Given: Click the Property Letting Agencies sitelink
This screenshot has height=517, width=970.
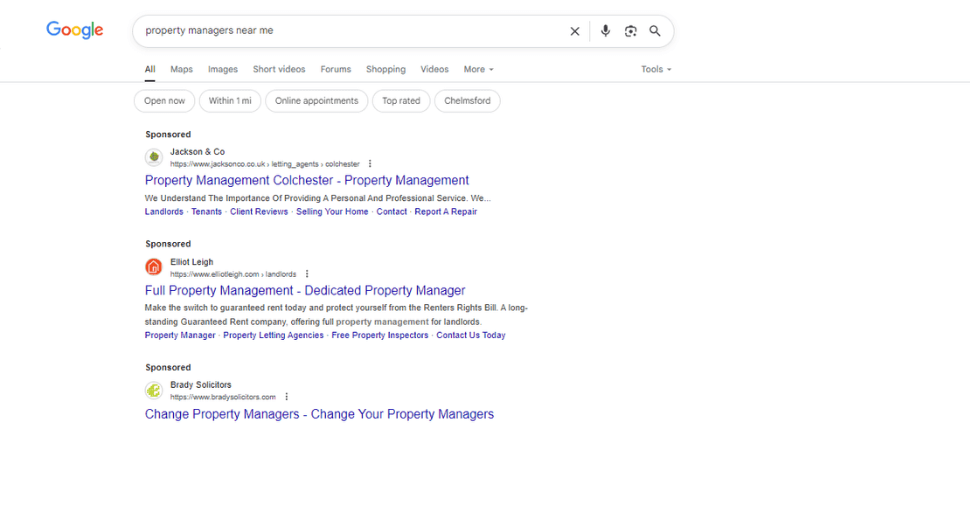Looking at the screenshot, I should coord(273,335).
